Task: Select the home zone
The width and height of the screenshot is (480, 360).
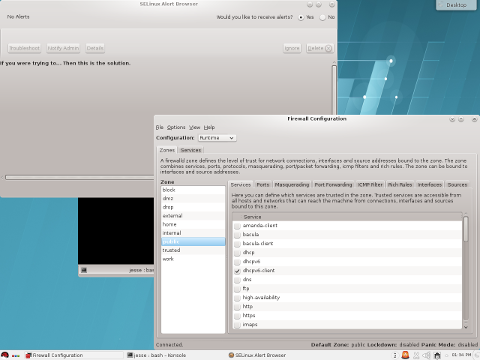Action: pyautogui.click(x=193, y=224)
